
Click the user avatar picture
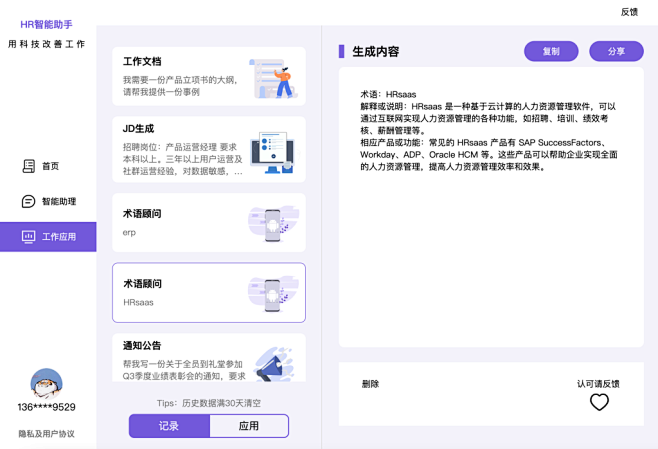[x=46, y=384]
